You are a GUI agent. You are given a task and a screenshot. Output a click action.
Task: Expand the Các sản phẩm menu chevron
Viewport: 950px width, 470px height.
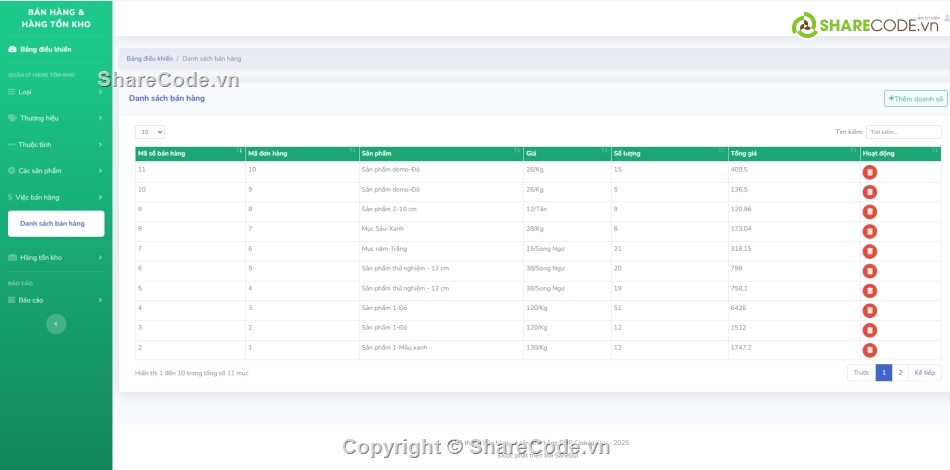point(100,171)
